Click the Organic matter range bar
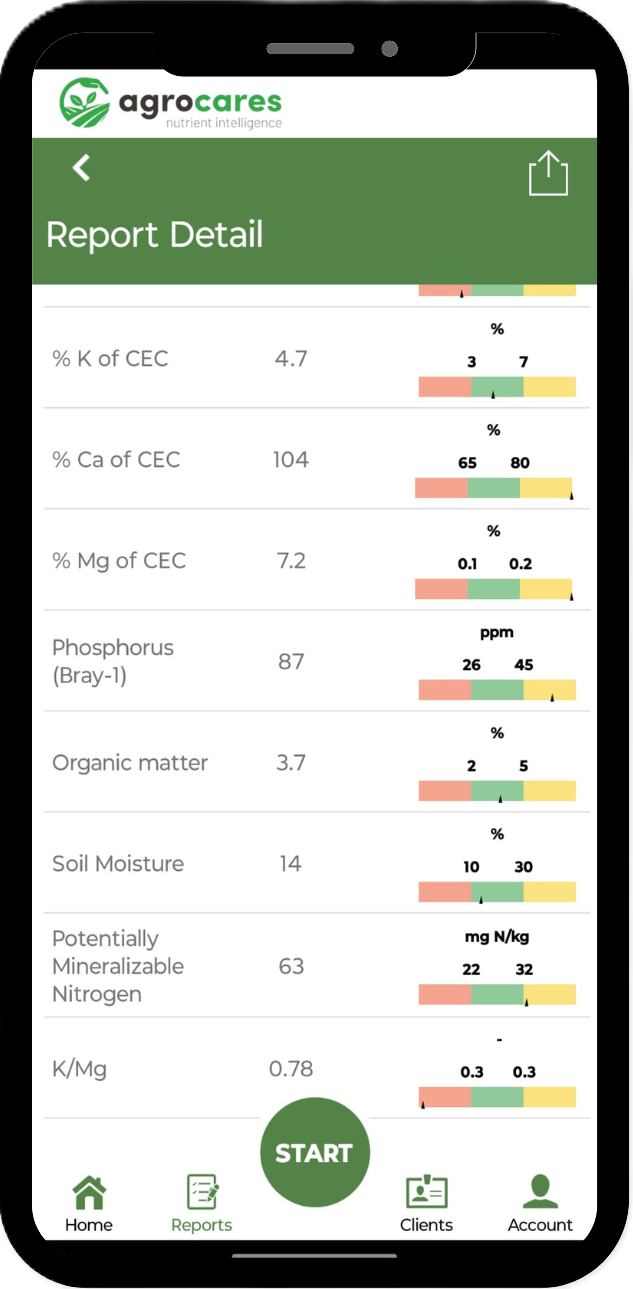The width and height of the screenshot is (633, 1289). (497, 791)
